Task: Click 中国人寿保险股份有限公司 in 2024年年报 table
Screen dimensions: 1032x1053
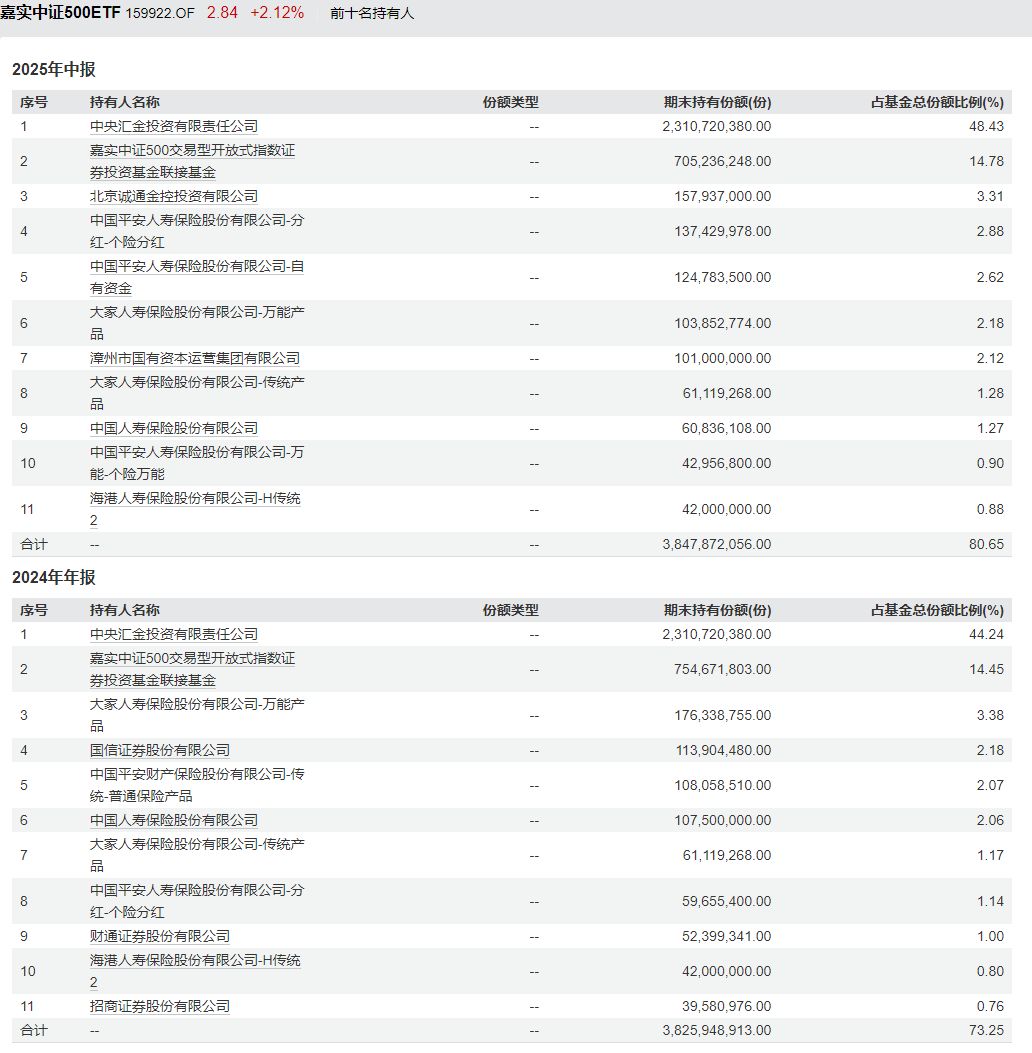Action: [x=173, y=820]
